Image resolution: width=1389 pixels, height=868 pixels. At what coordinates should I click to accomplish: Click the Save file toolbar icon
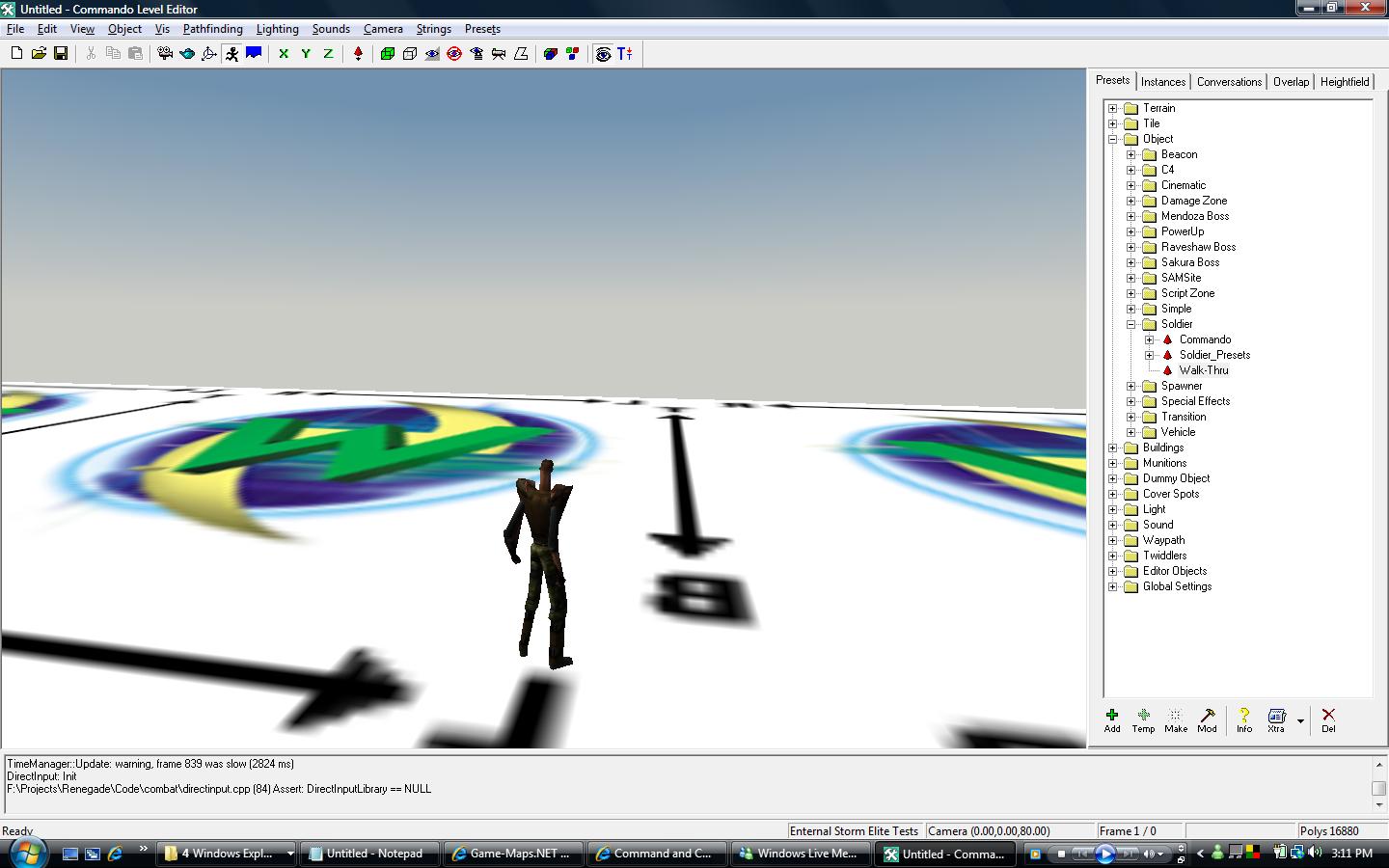[61, 54]
